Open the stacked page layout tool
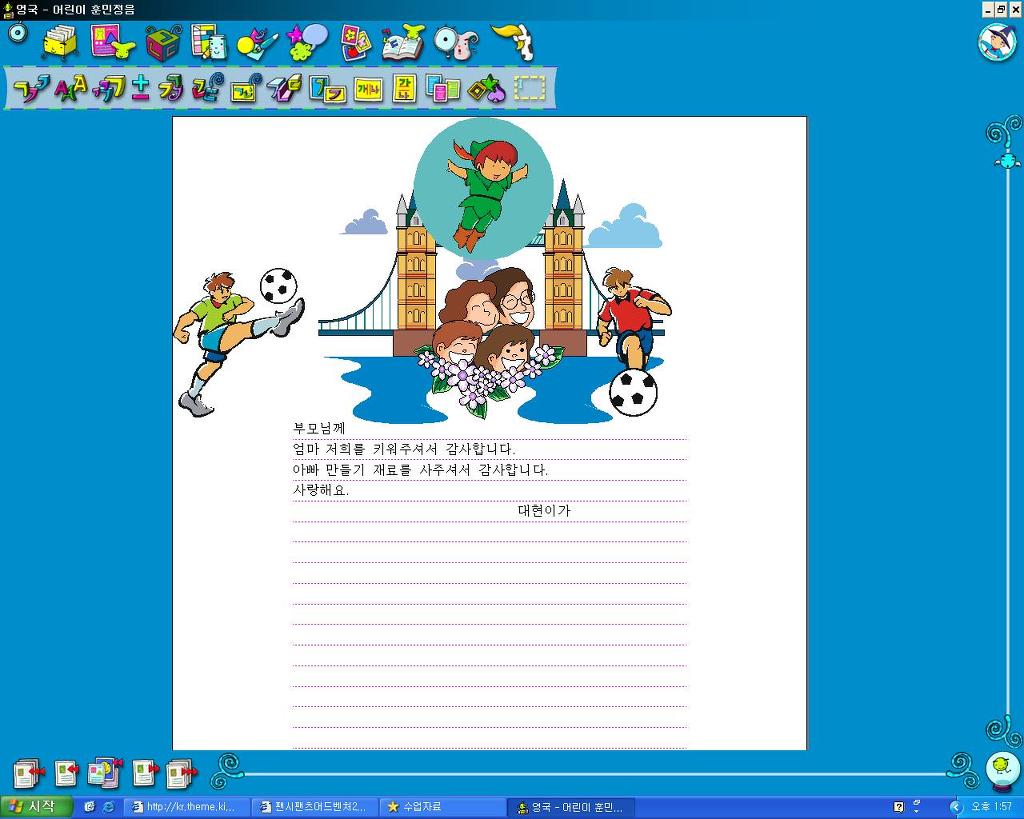Screen dimensions: 1024x819 coord(443,89)
